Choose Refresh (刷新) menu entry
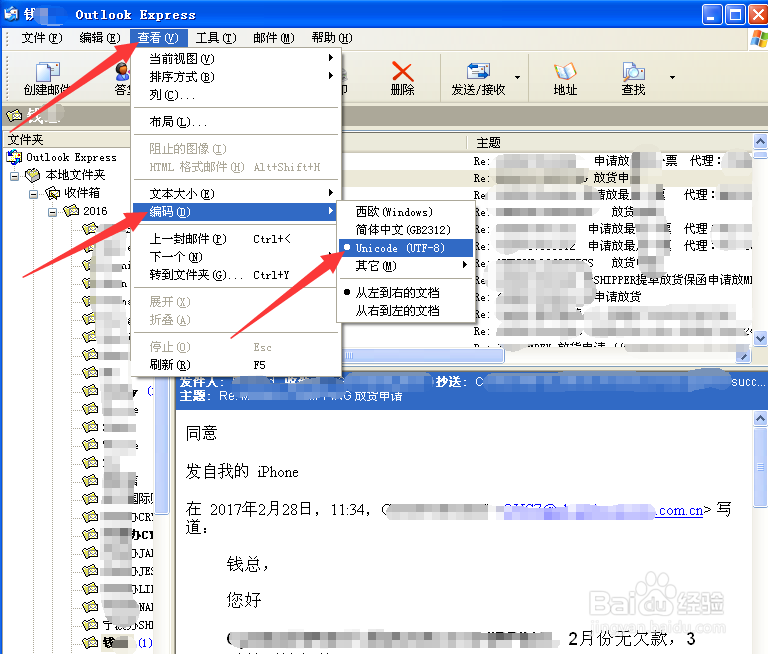 pyautogui.click(x=235, y=365)
